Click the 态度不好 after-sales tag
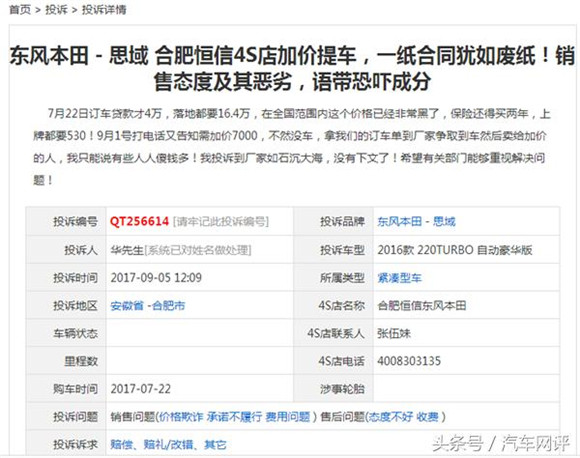 tap(391, 417)
